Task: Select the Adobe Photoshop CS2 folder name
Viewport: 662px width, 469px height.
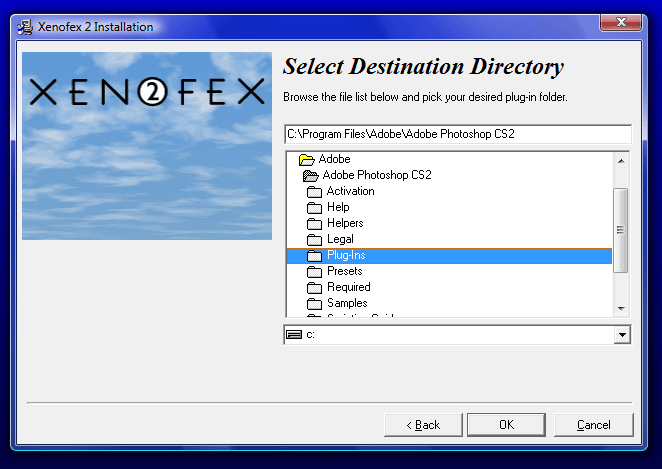Action: tap(377, 175)
